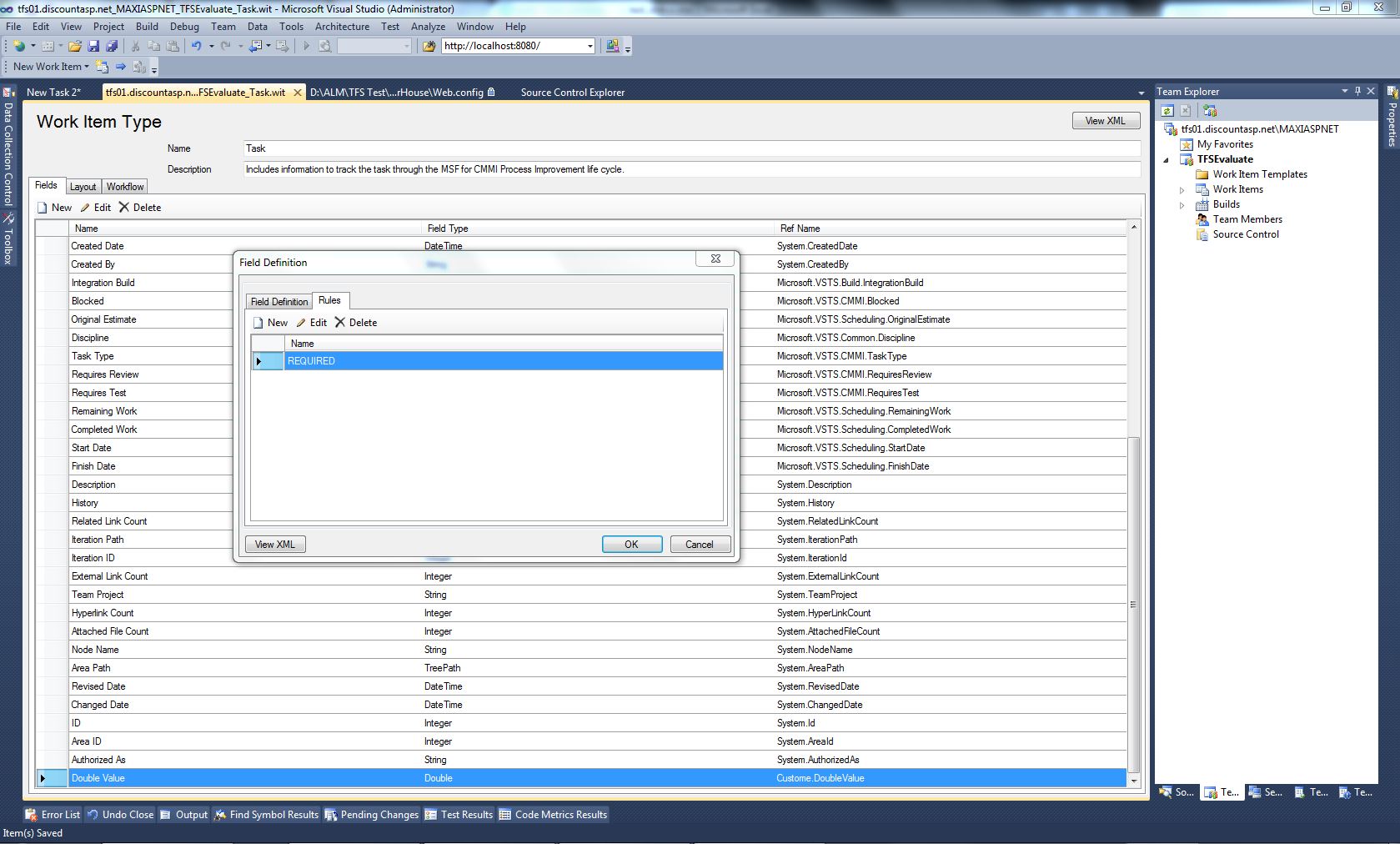Click the Name field containing Task
The width and height of the screenshot is (1400, 844).
click(x=691, y=148)
